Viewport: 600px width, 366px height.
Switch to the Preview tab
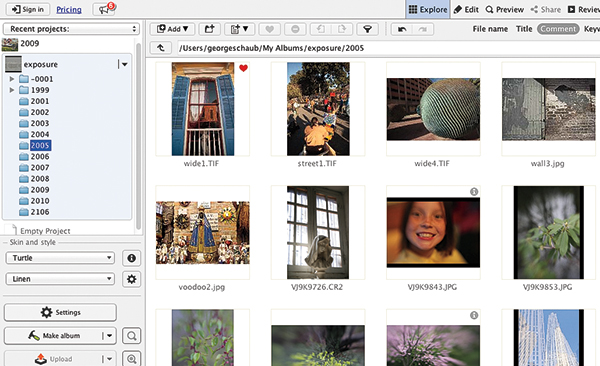pyautogui.click(x=505, y=9)
